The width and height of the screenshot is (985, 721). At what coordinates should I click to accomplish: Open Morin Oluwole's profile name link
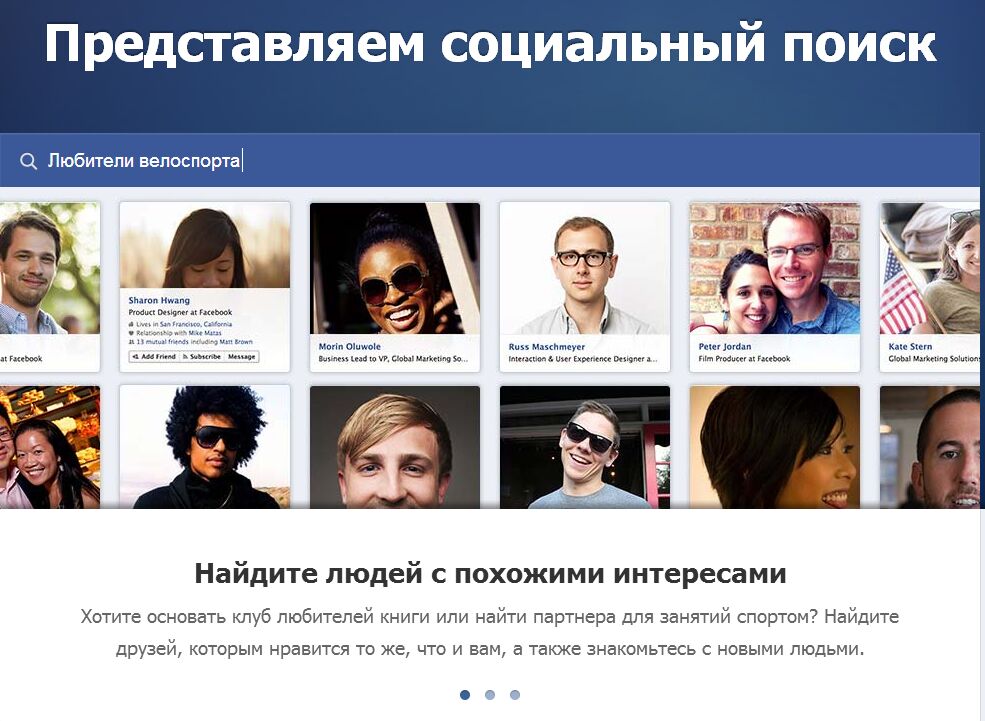(349, 346)
